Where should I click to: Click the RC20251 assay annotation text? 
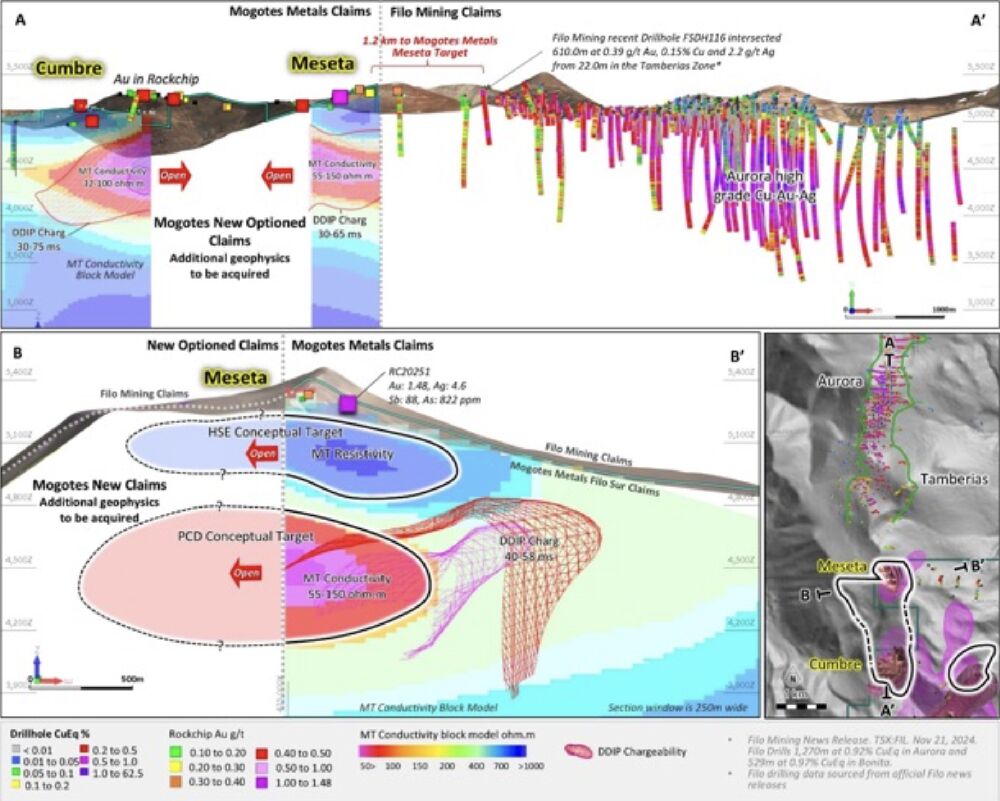pyautogui.click(x=434, y=386)
